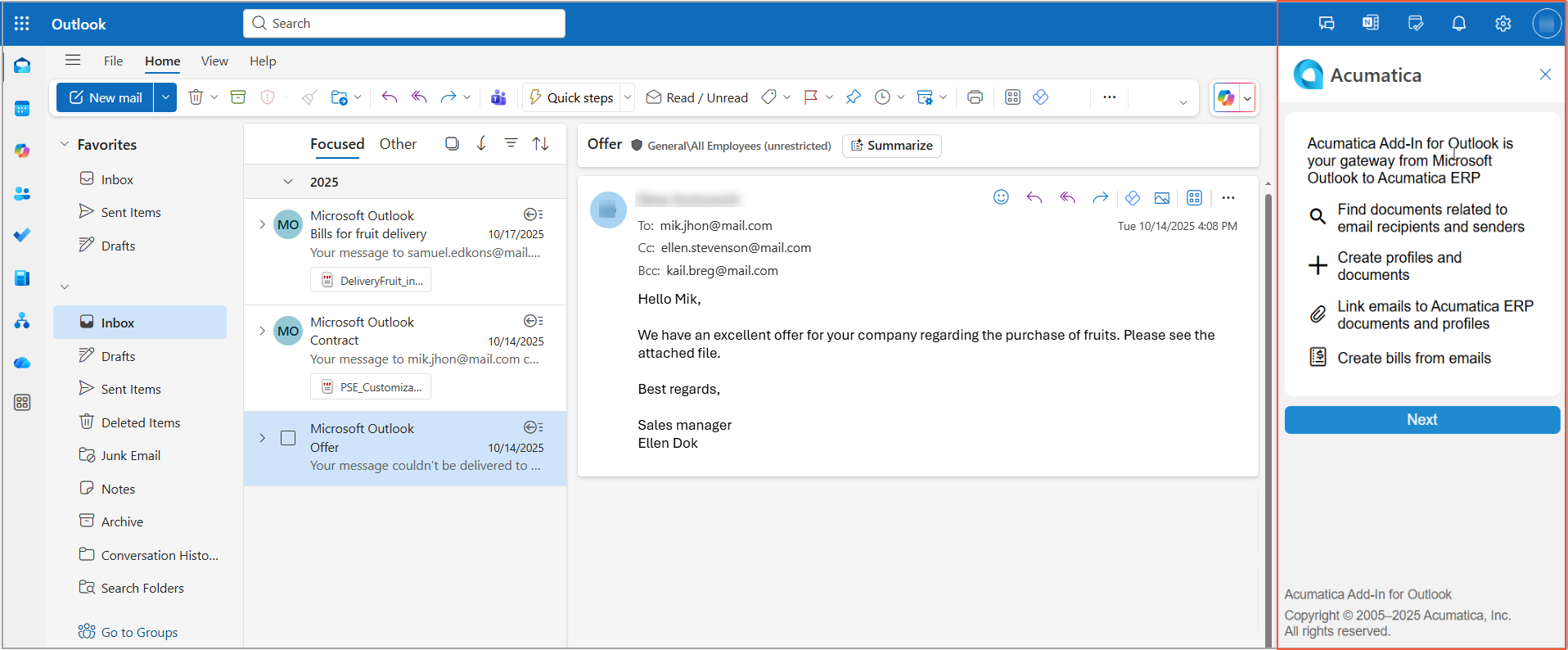Click the Categorize tag icon
Image resolution: width=1568 pixels, height=650 pixels.
point(768,97)
